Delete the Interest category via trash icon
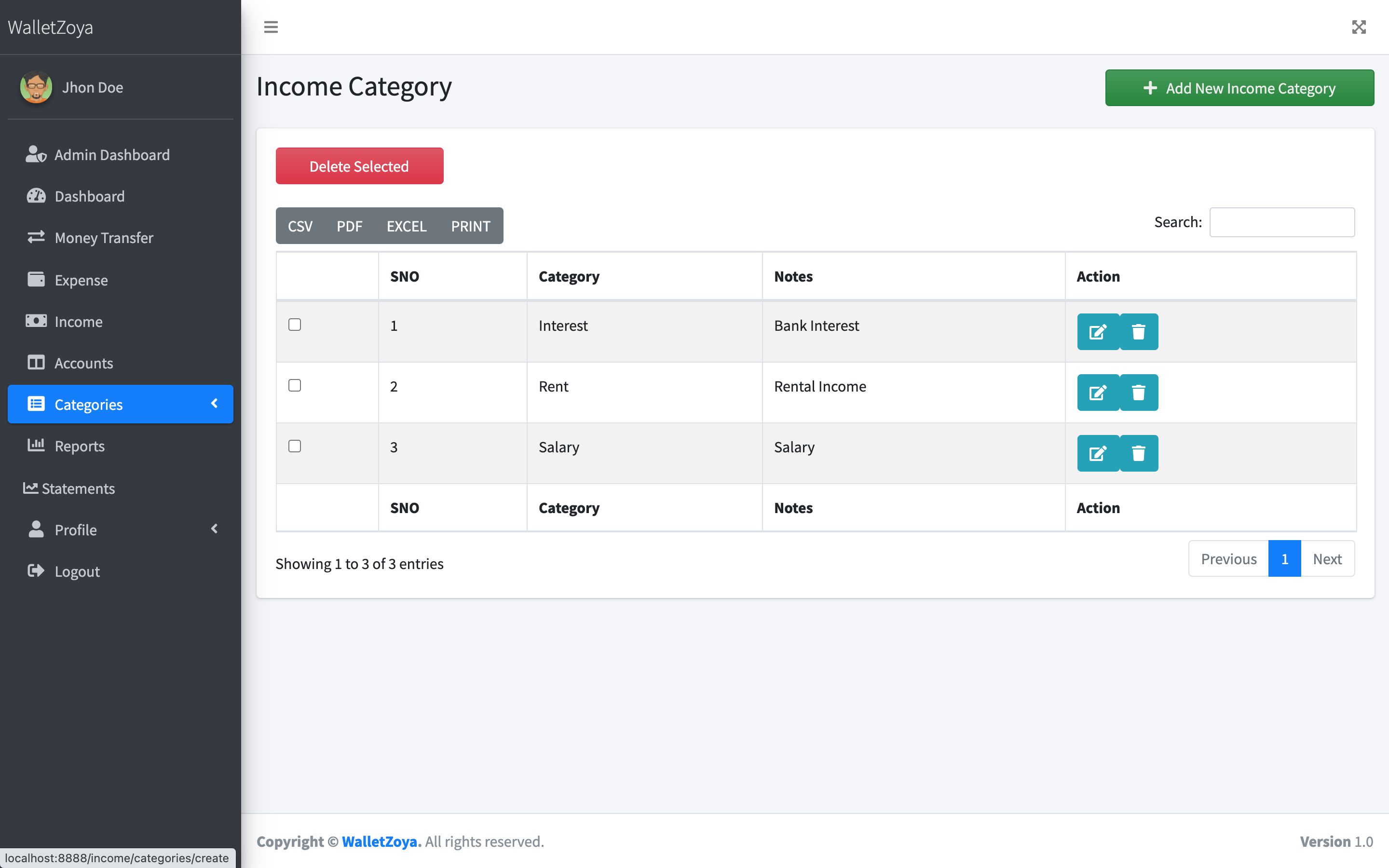This screenshot has height=868, width=1389. point(1138,332)
